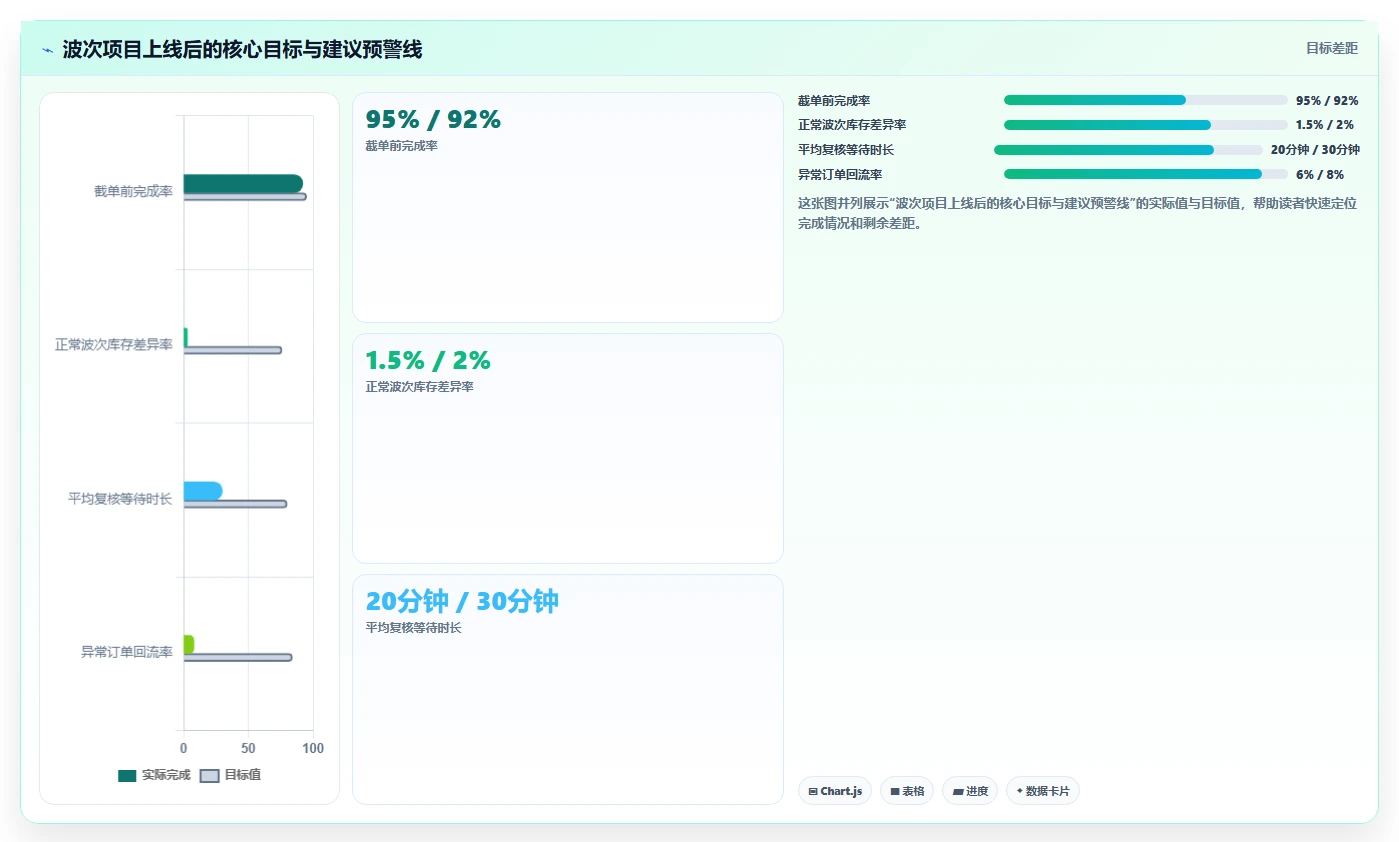
Task: Click the blue 平均复核等待时长 actual bar
Action: 203,491
